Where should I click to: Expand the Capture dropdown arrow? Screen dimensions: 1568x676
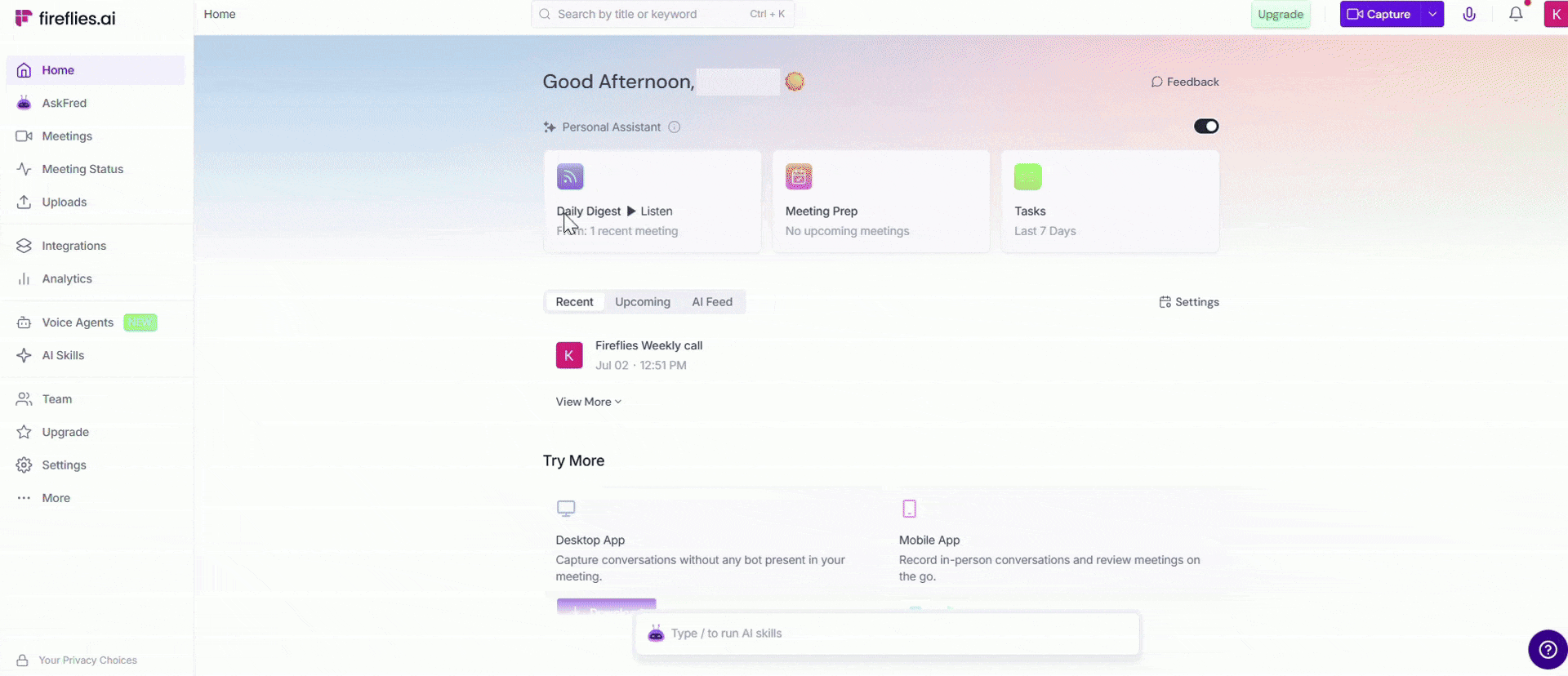tap(1432, 14)
